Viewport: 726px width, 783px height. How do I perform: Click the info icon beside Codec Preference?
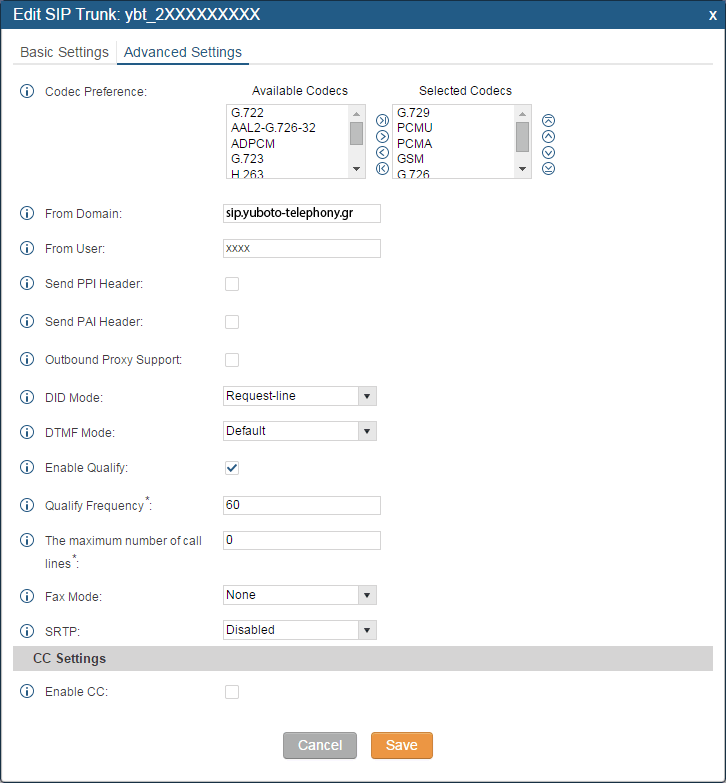click(27, 92)
